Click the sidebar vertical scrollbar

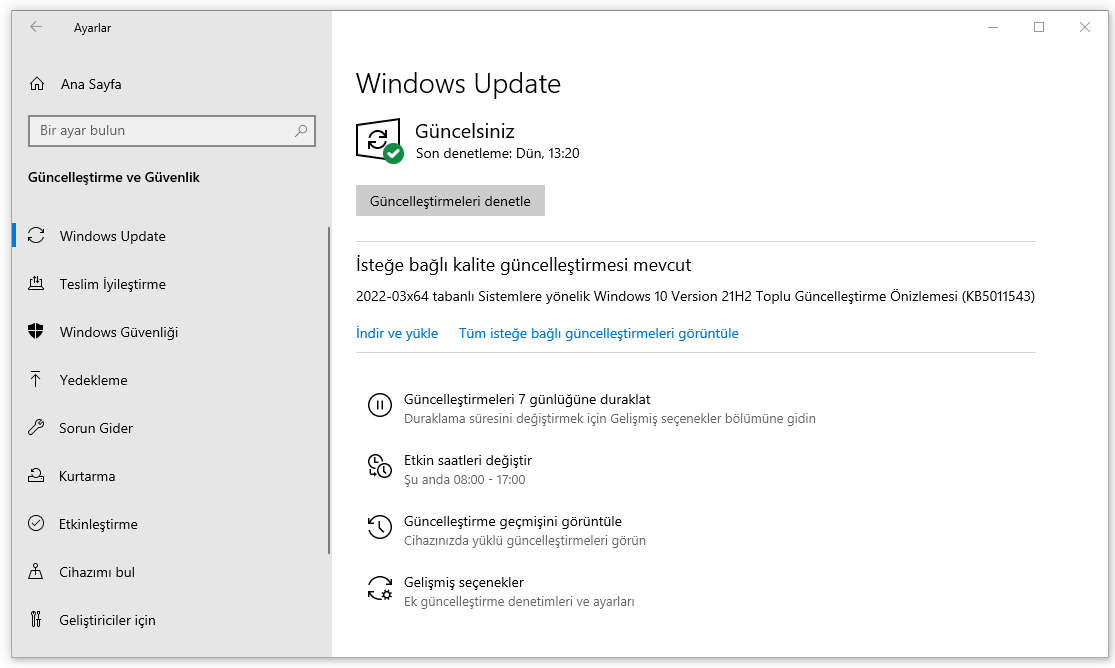tap(329, 390)
